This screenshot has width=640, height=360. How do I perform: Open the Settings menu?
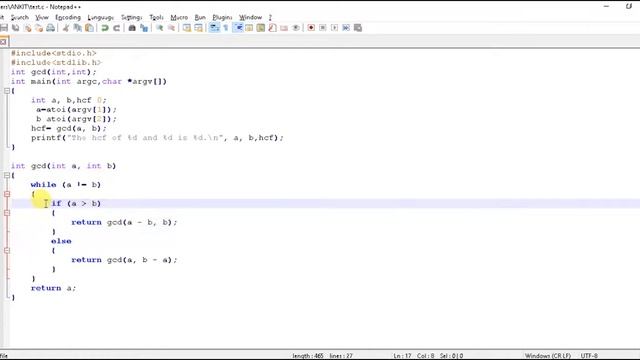pyautogui.click(x=131, y=17)
